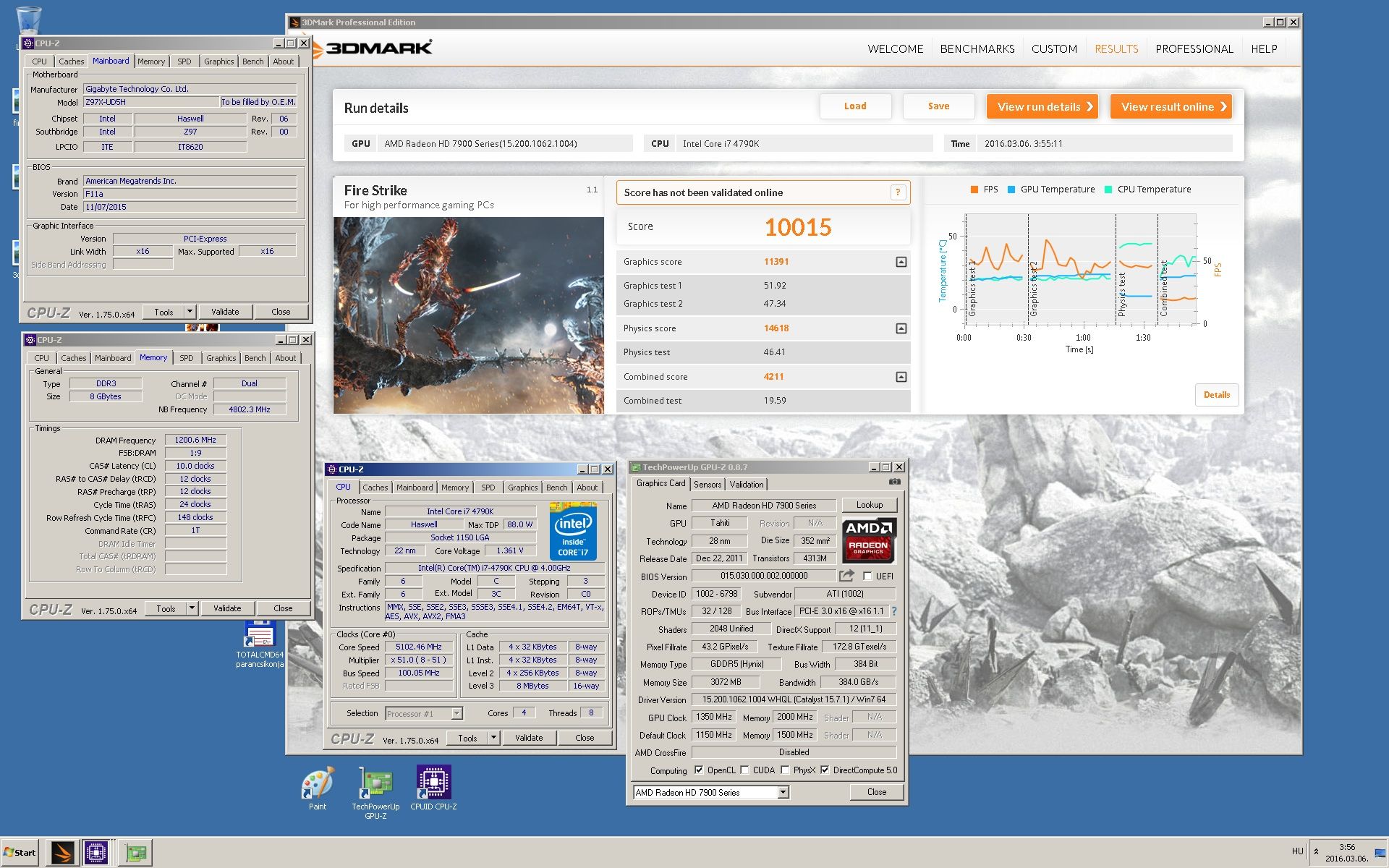This screenshot has height=868, width=1389.
Task: Toggle the OpenCL computing checkbox
Action: (x=699, y=770)
